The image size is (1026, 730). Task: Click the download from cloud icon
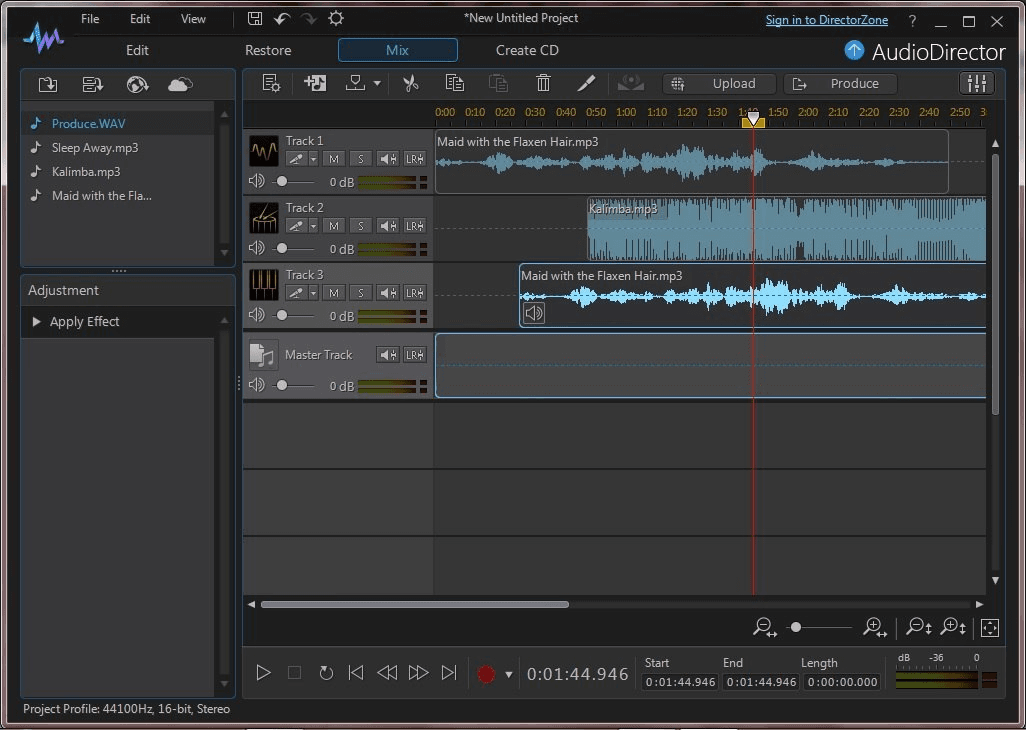[180, 85]
